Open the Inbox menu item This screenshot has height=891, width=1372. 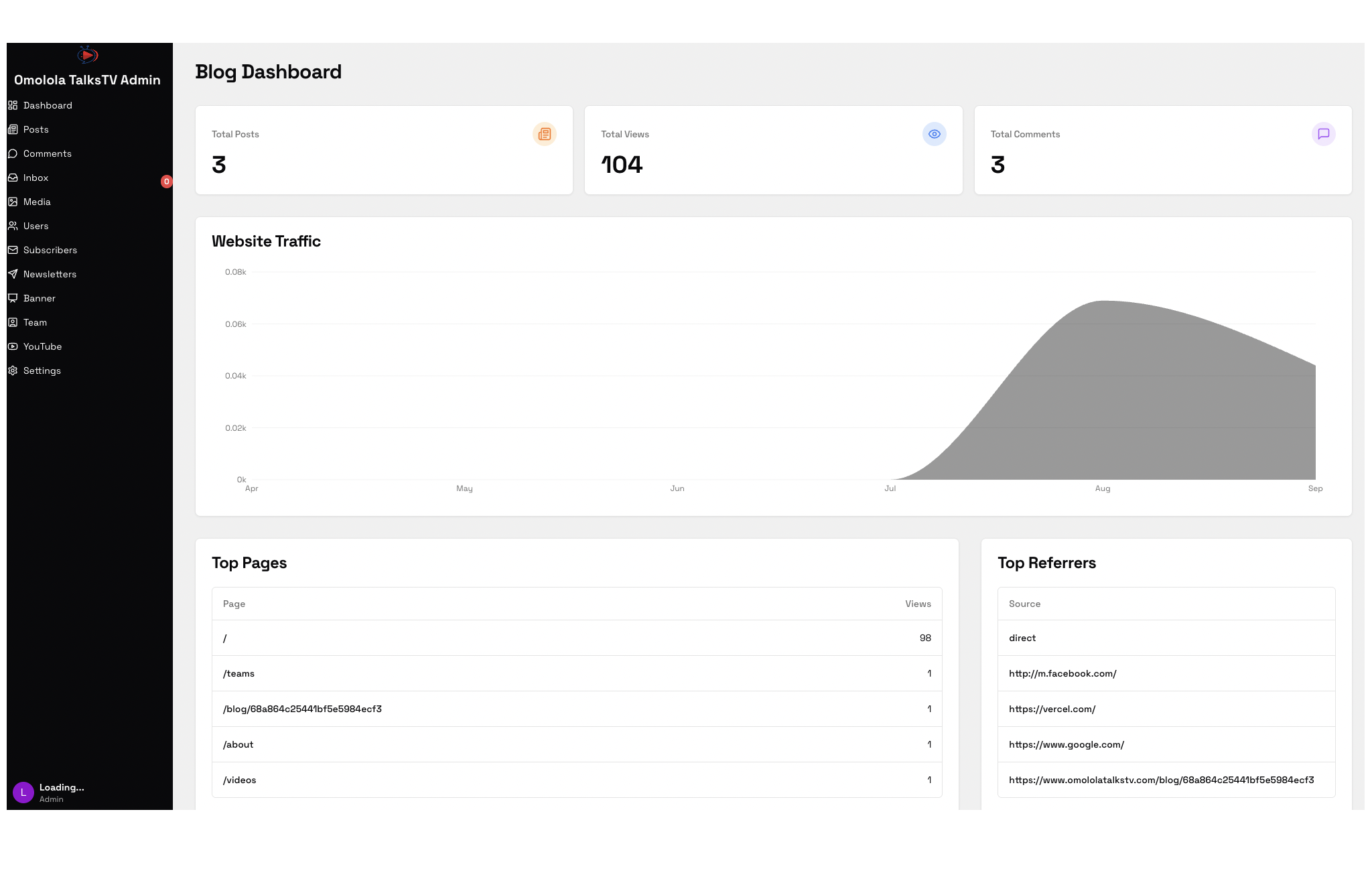click(x=36, y=178)
